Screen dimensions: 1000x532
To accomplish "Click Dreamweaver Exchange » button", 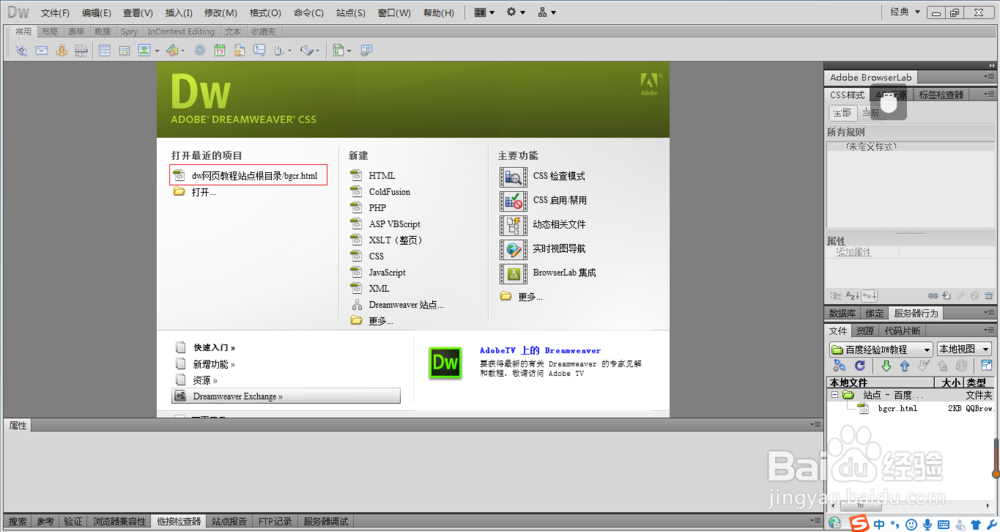I will pyautogui.click(x=286, y=396).
